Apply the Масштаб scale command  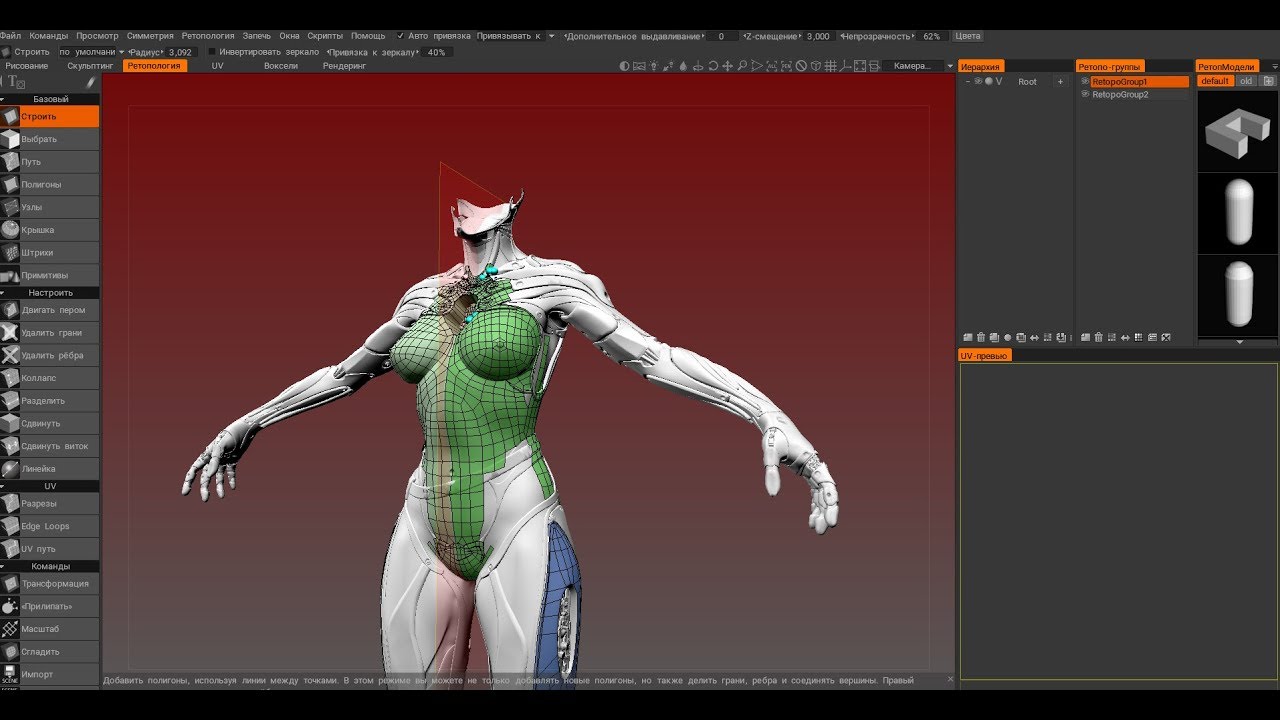[x=50, y=629]
